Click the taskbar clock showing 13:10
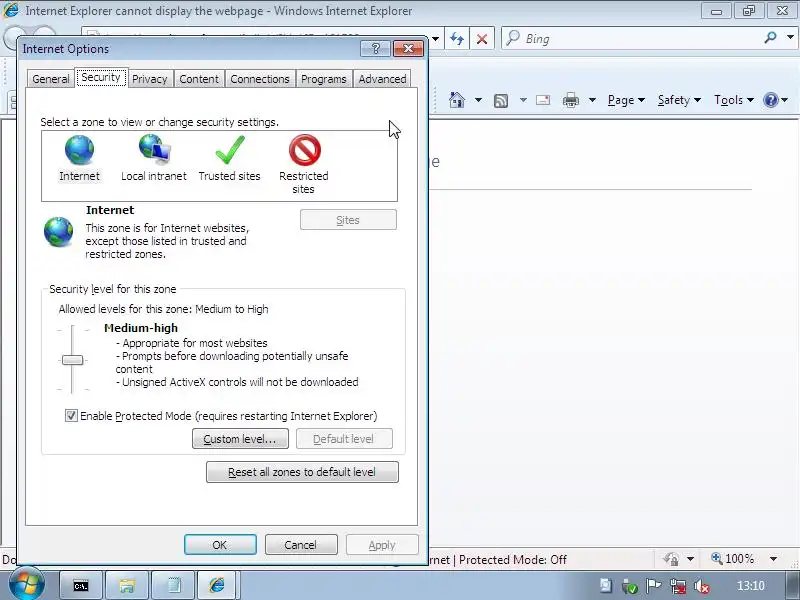The image size is (800, 600). (751, 586)
